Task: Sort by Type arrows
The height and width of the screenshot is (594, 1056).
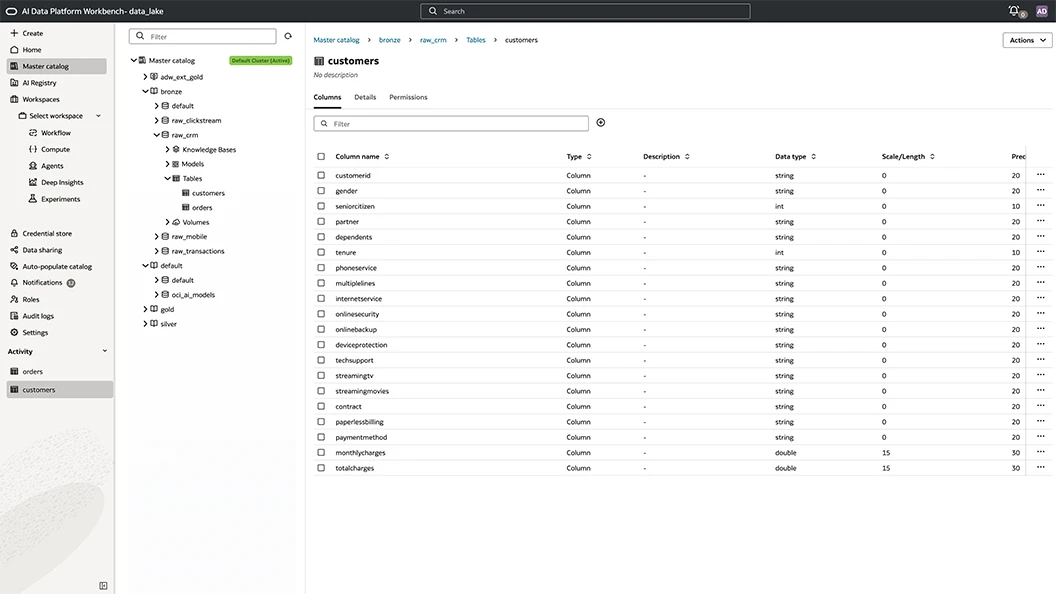Action: click(589, 156)
